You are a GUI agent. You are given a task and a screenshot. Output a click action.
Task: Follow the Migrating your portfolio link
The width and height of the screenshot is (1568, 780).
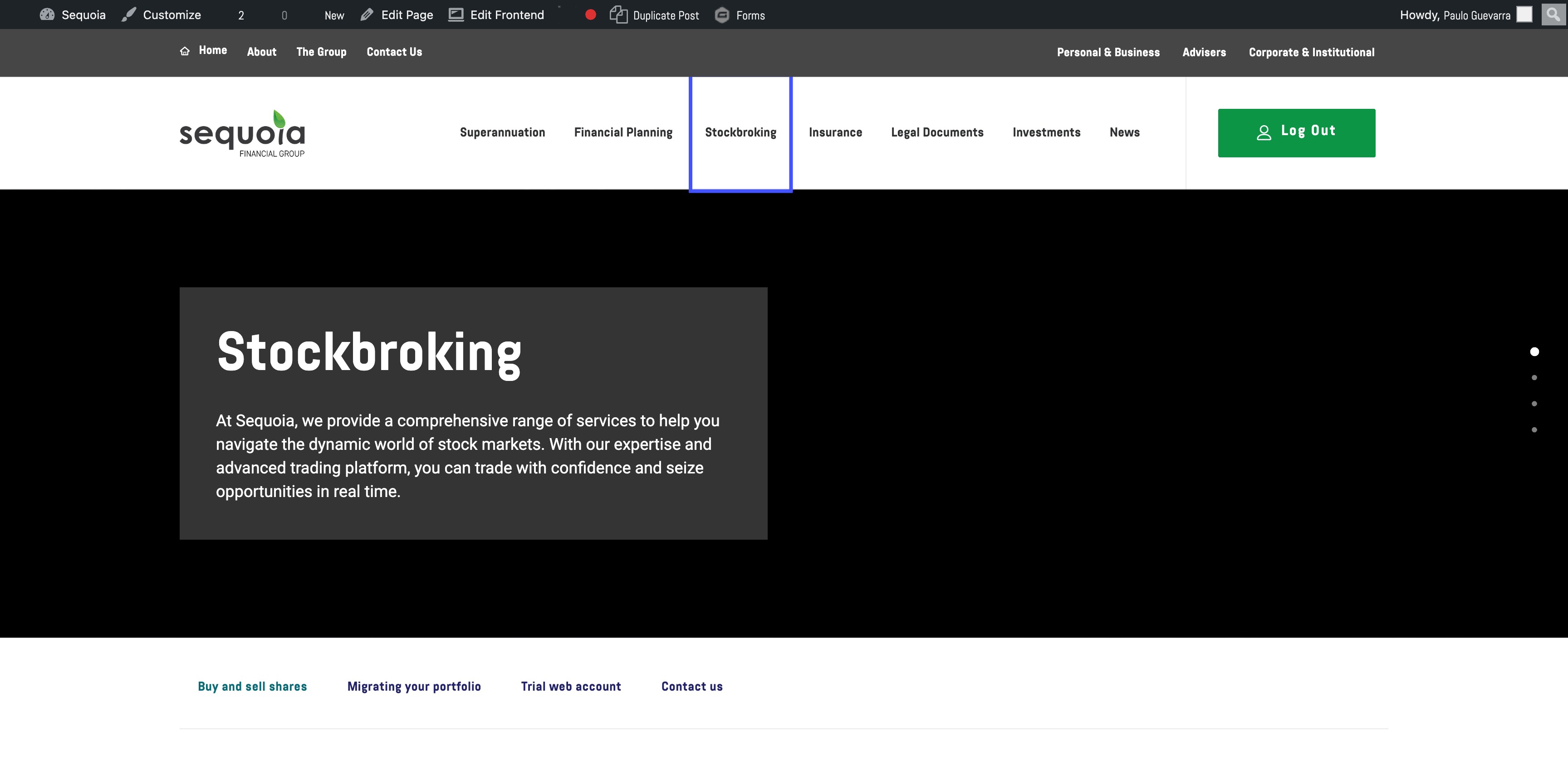tap(414, 686)
